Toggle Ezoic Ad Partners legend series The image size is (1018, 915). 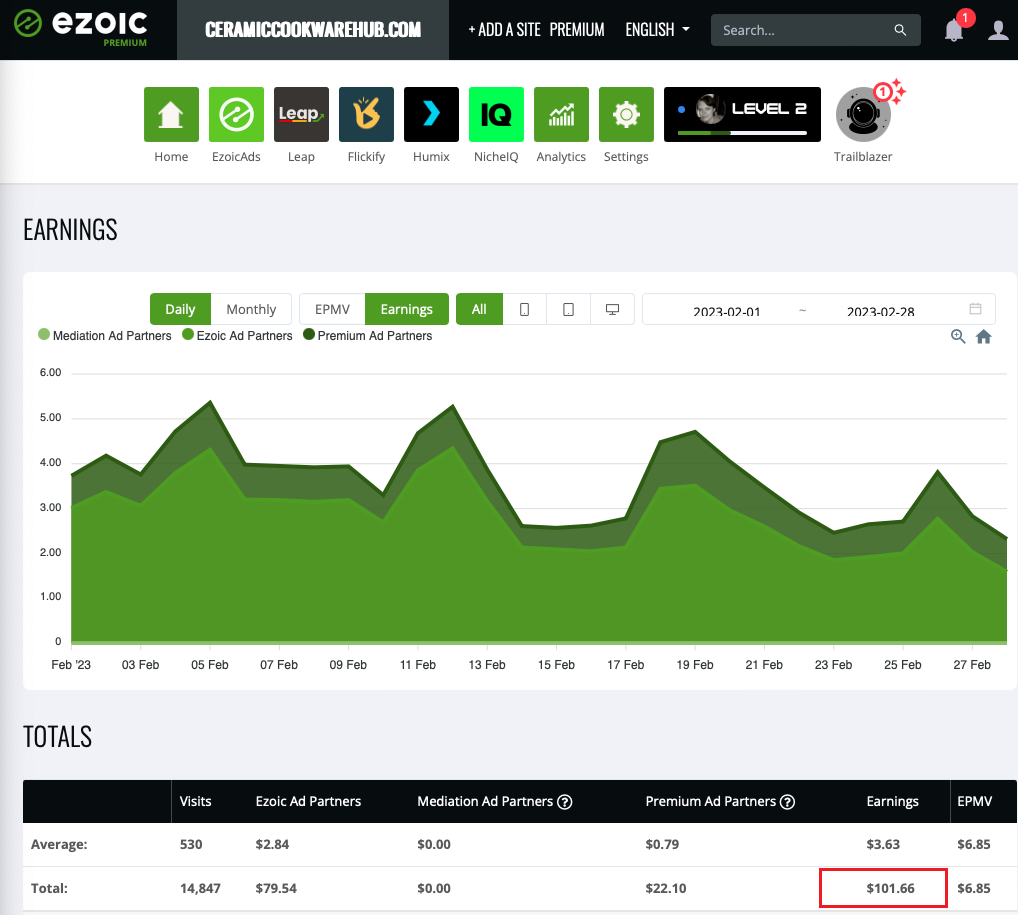pyautogui.click(x=238, y=335)
